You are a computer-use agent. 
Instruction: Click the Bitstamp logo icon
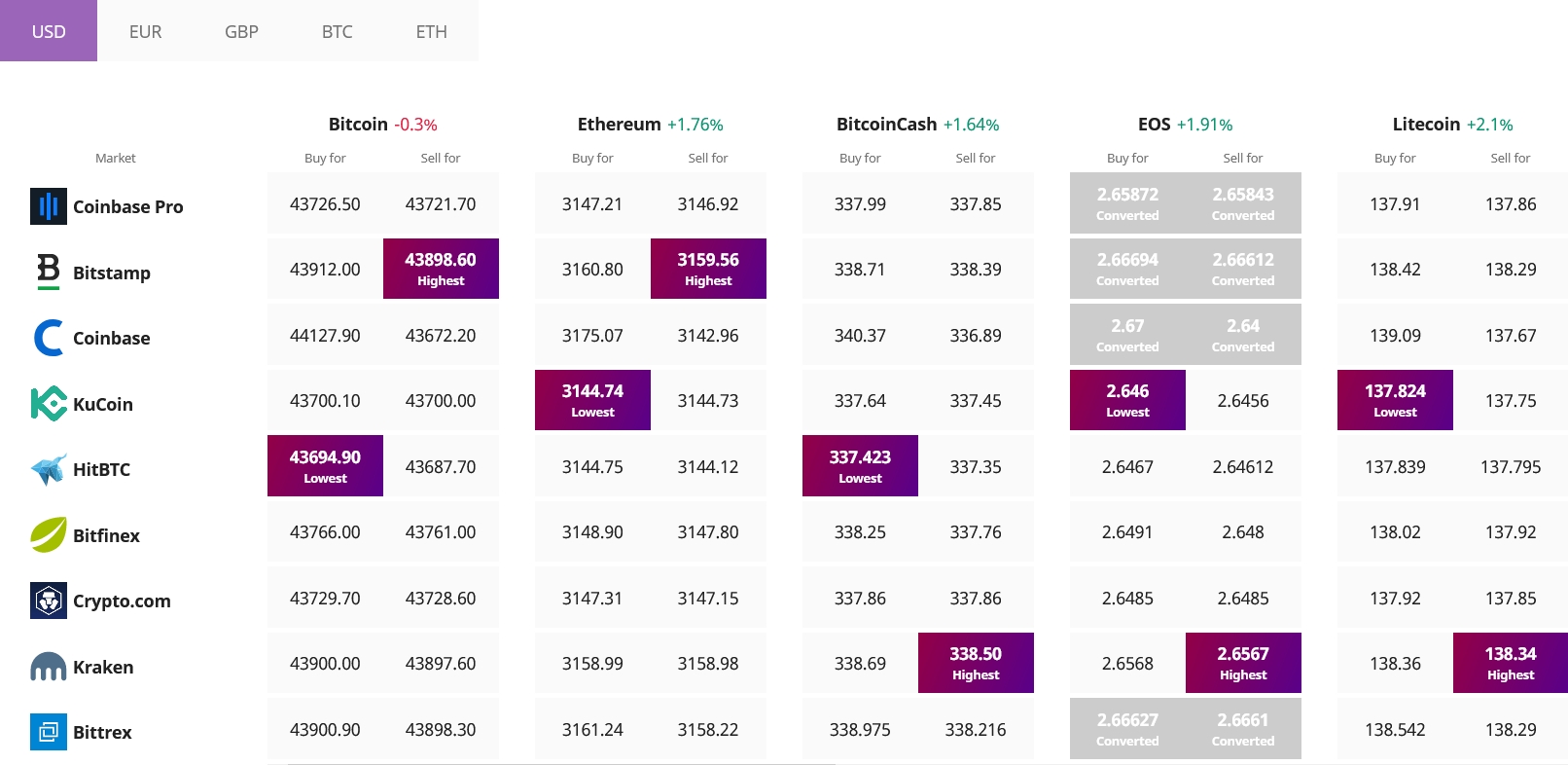49,272
